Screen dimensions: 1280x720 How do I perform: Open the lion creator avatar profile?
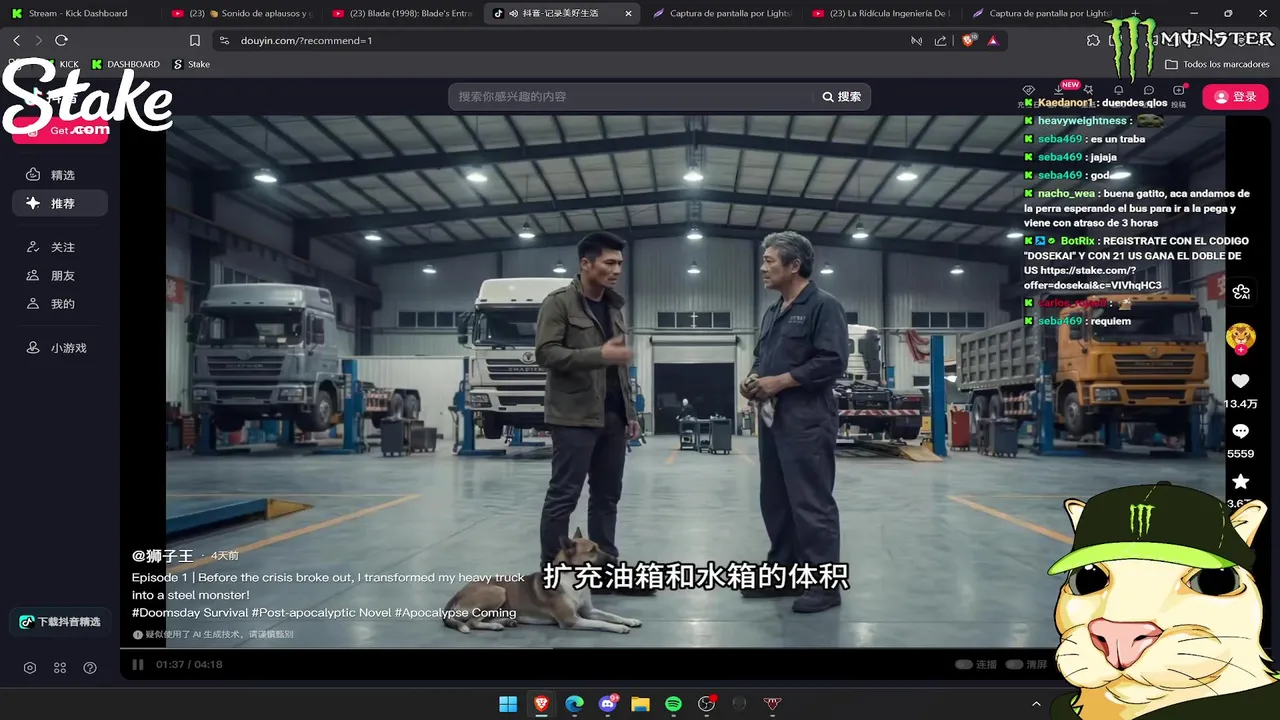pos(1240,336)
